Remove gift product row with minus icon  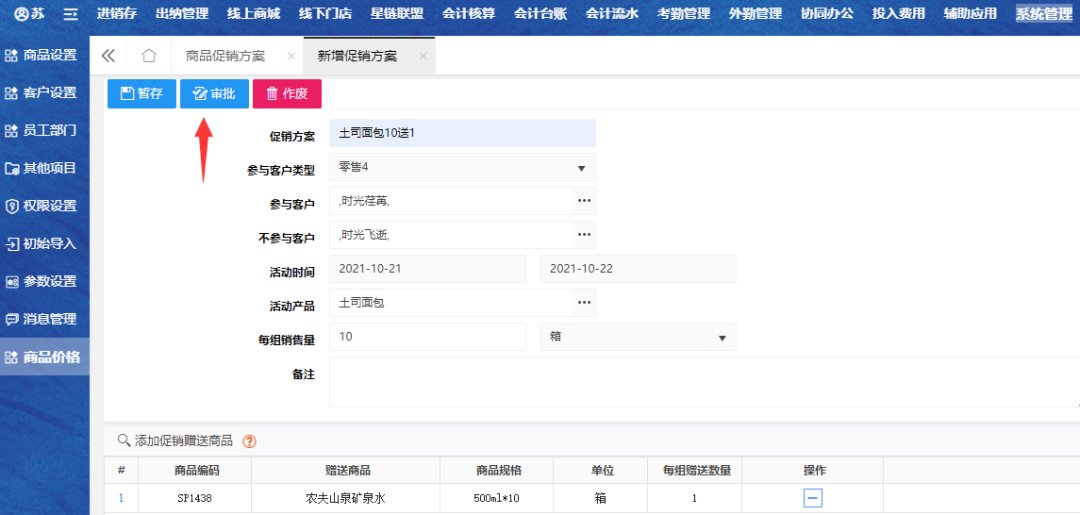click(813, 498)
